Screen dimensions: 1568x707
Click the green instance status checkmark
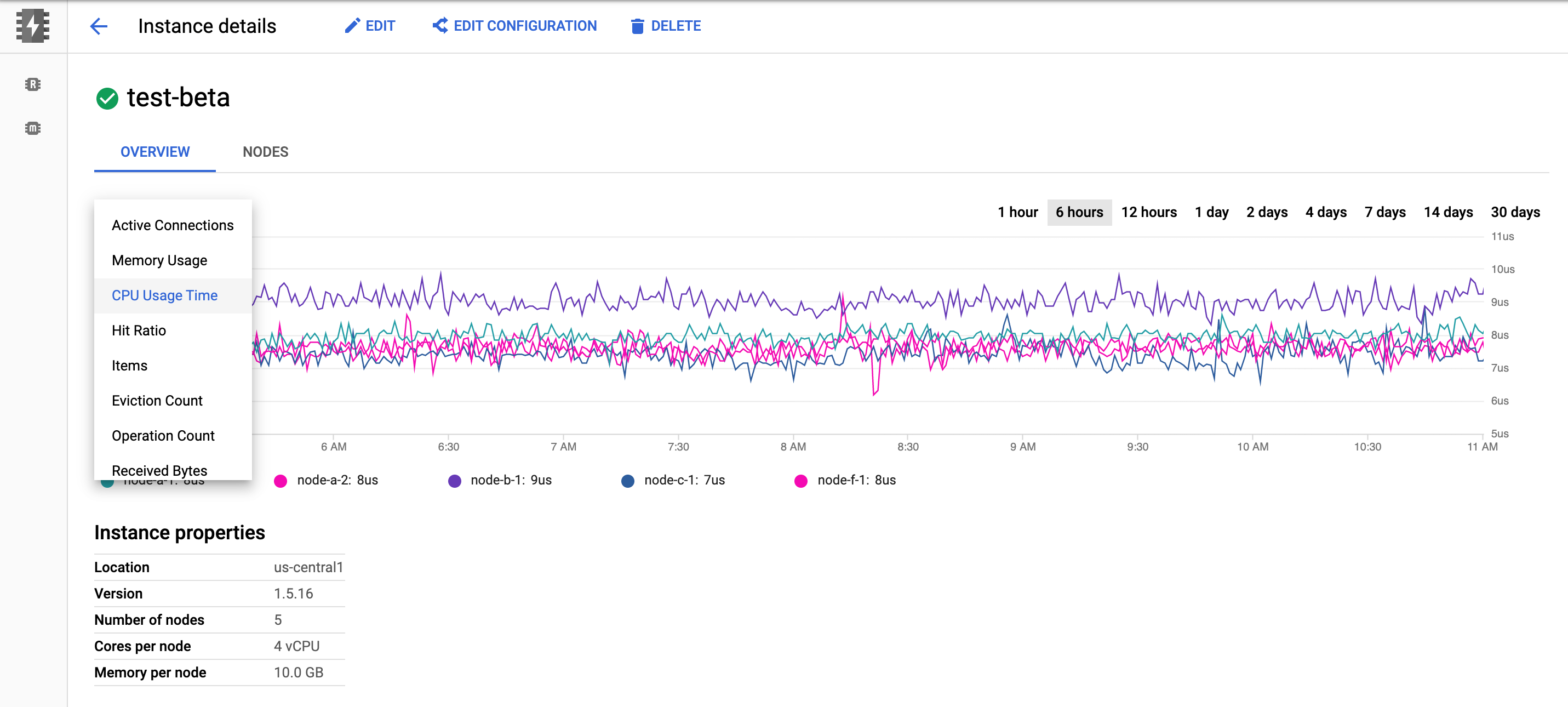[107, 98]
